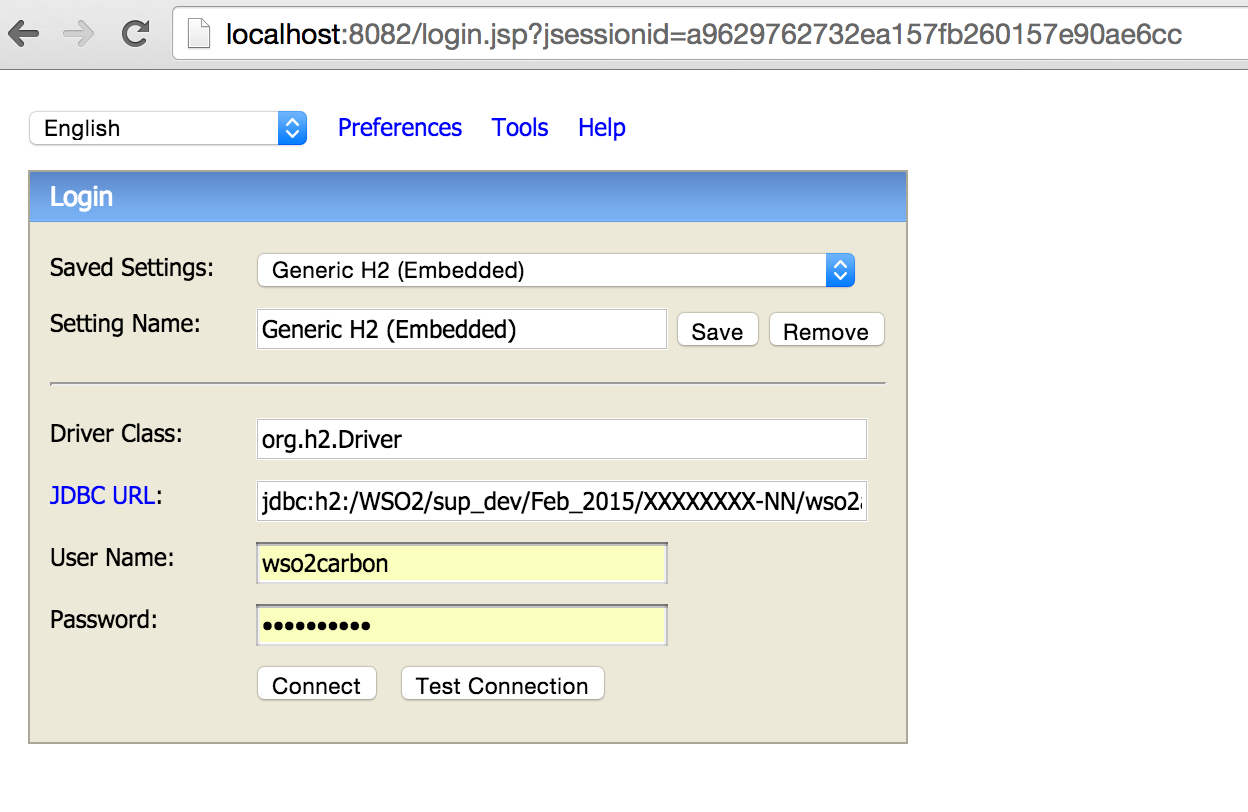Click the Test Connection button
1248x812 pixels.
502,685
